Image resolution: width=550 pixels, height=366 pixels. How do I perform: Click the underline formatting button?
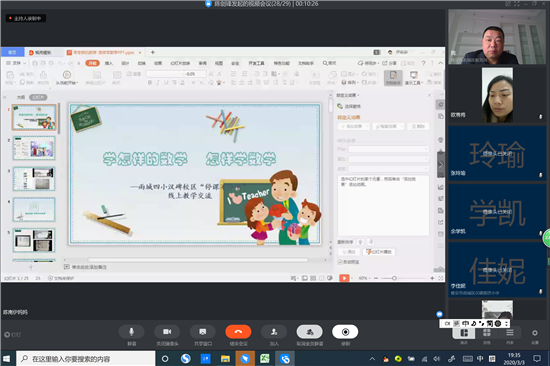(x=166, y=82)
